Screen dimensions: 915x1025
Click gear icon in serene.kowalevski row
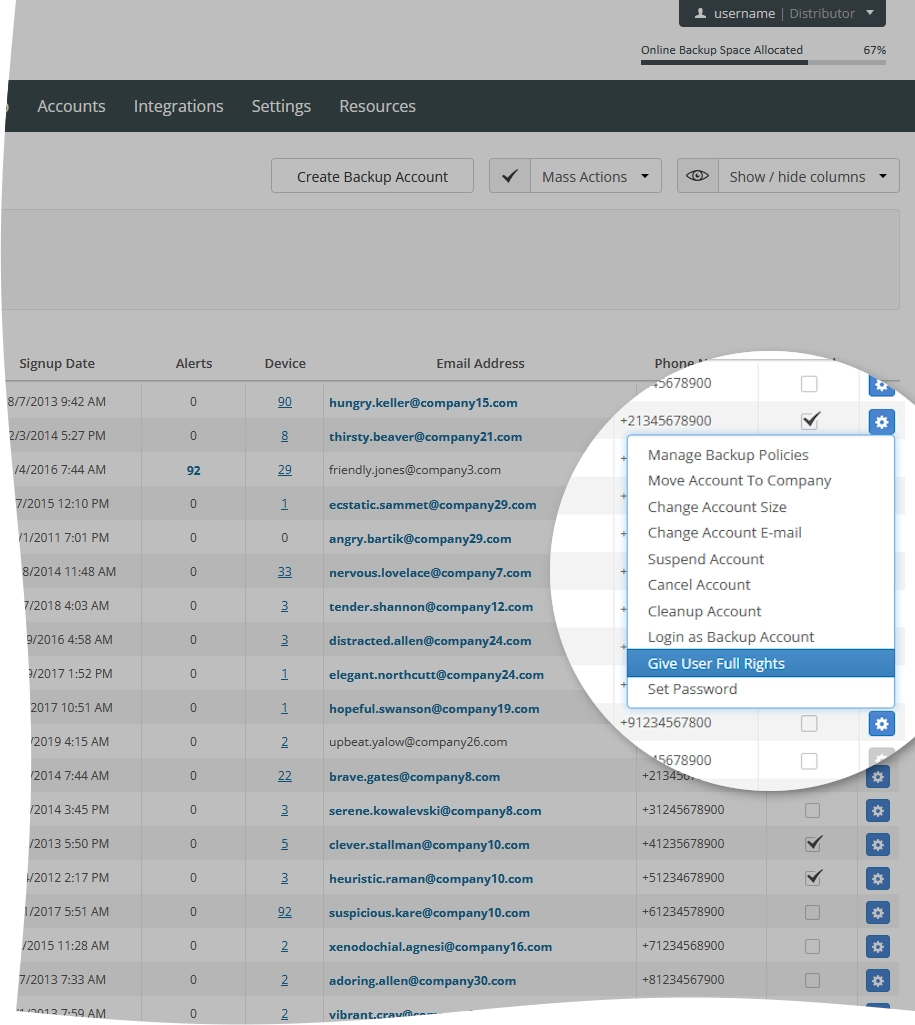point(878,811)
